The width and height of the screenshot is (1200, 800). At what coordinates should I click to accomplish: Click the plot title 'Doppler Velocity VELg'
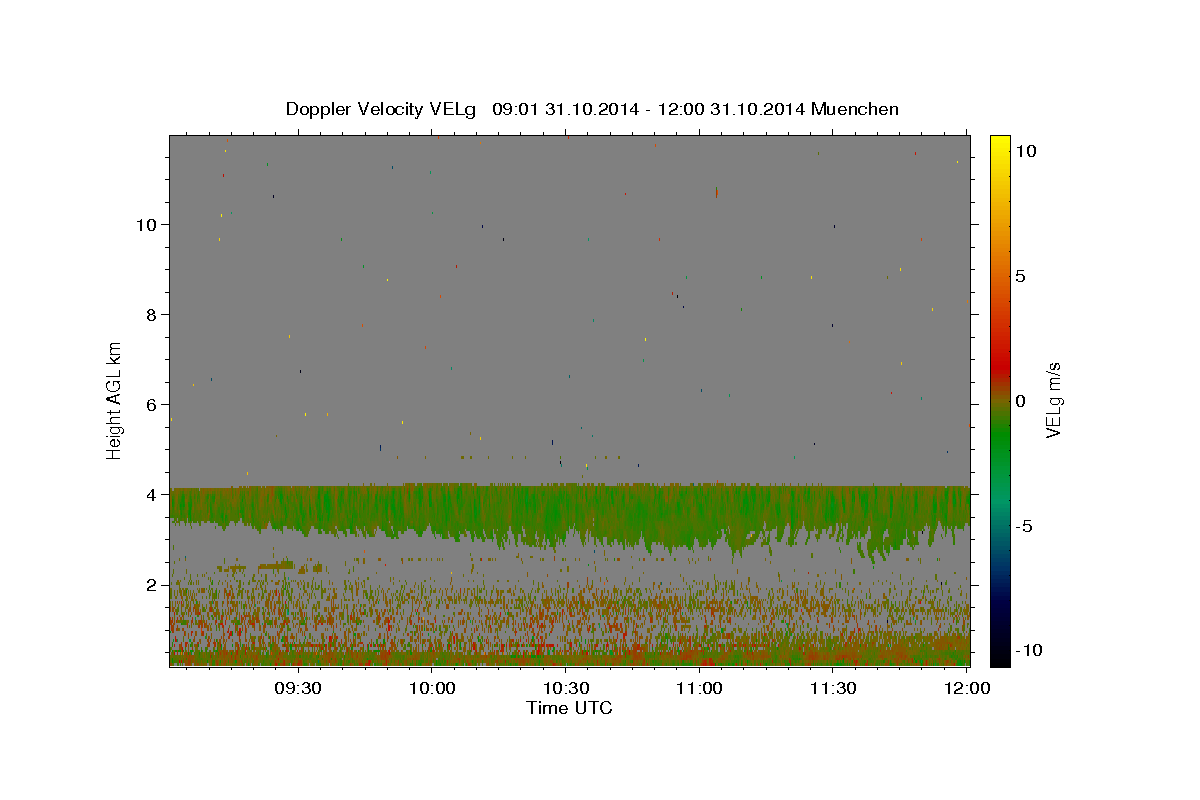383,109
